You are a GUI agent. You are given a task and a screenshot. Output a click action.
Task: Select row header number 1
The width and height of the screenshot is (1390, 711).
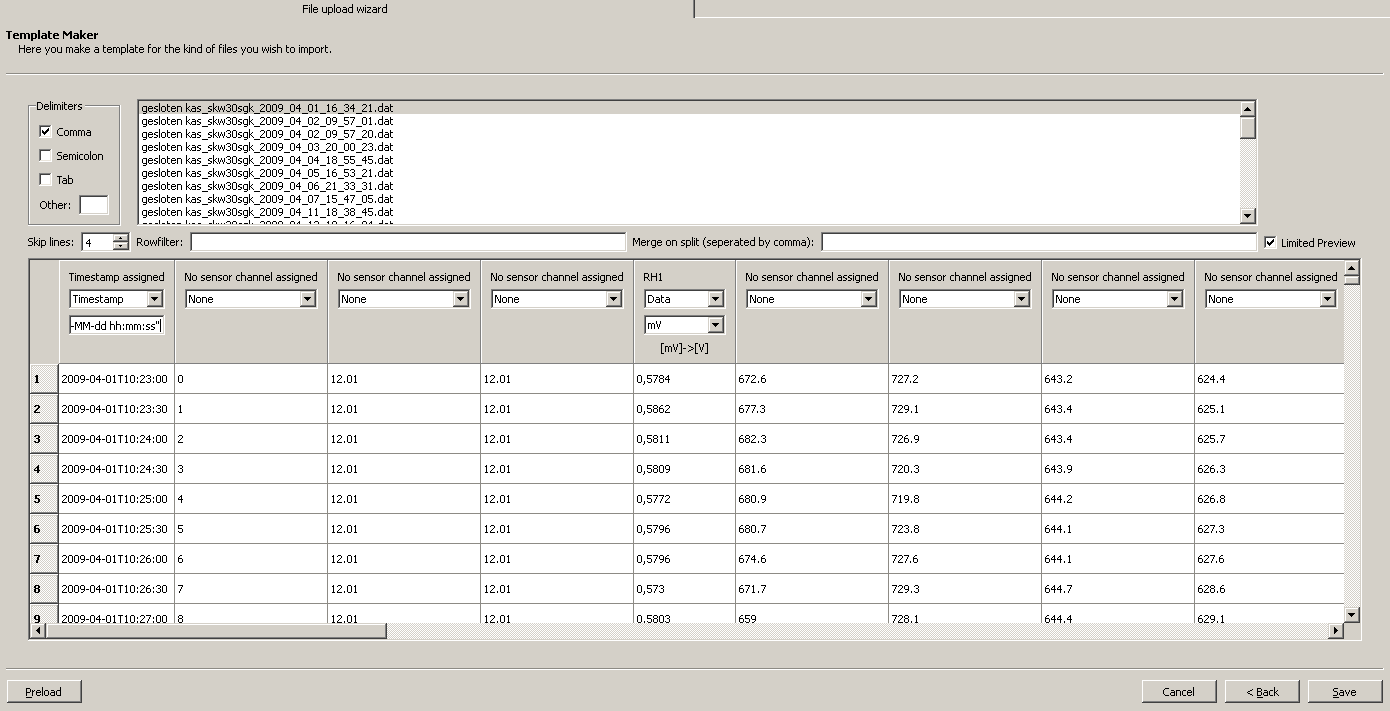click(x=44, y=379)
